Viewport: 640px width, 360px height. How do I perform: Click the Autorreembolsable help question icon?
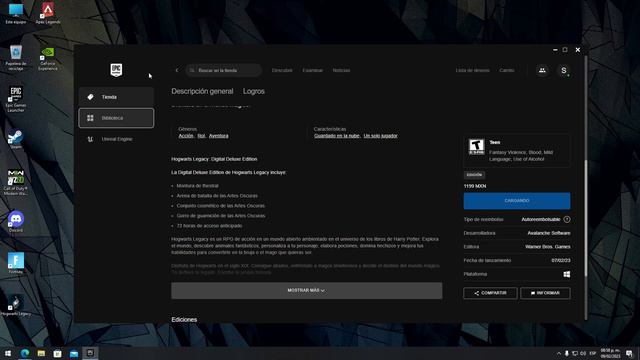coord(567,220)
